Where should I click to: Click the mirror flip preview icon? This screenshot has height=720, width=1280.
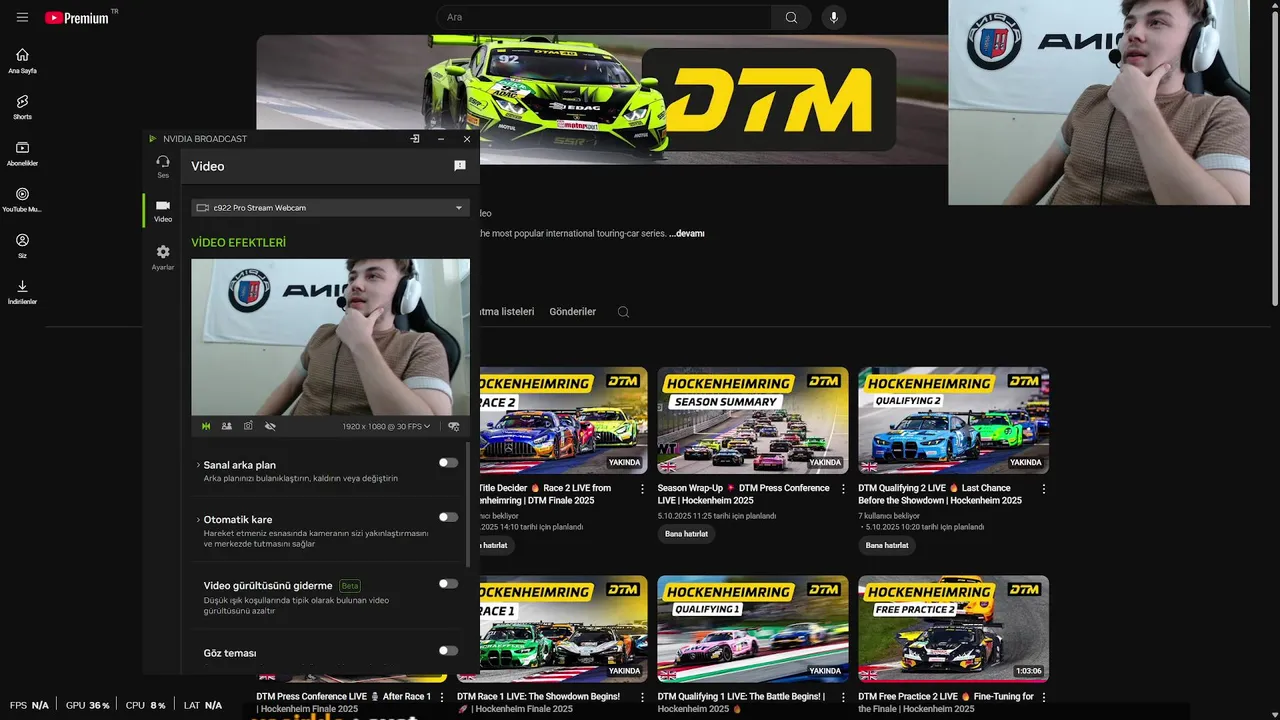(x=206, y=426)
